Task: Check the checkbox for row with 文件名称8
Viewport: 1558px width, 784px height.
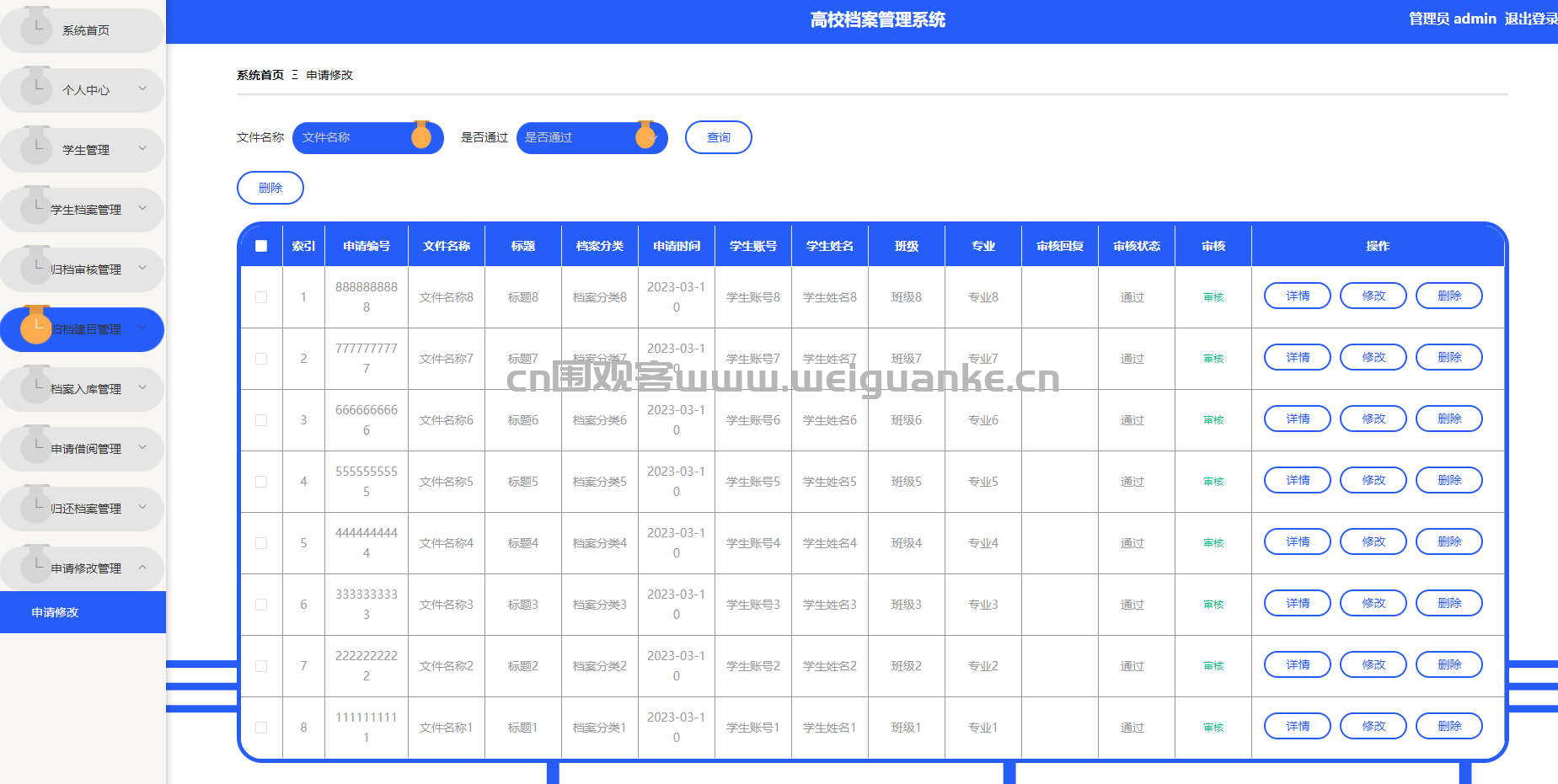Action: pos(261,297)
